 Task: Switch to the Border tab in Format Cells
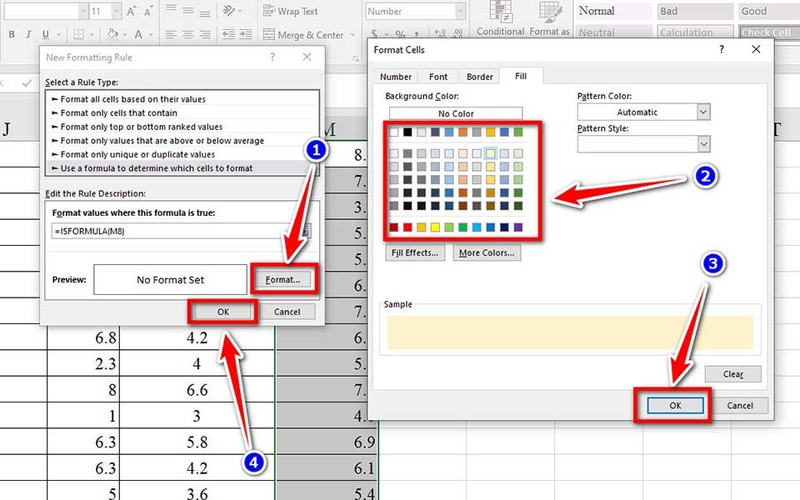480,77
